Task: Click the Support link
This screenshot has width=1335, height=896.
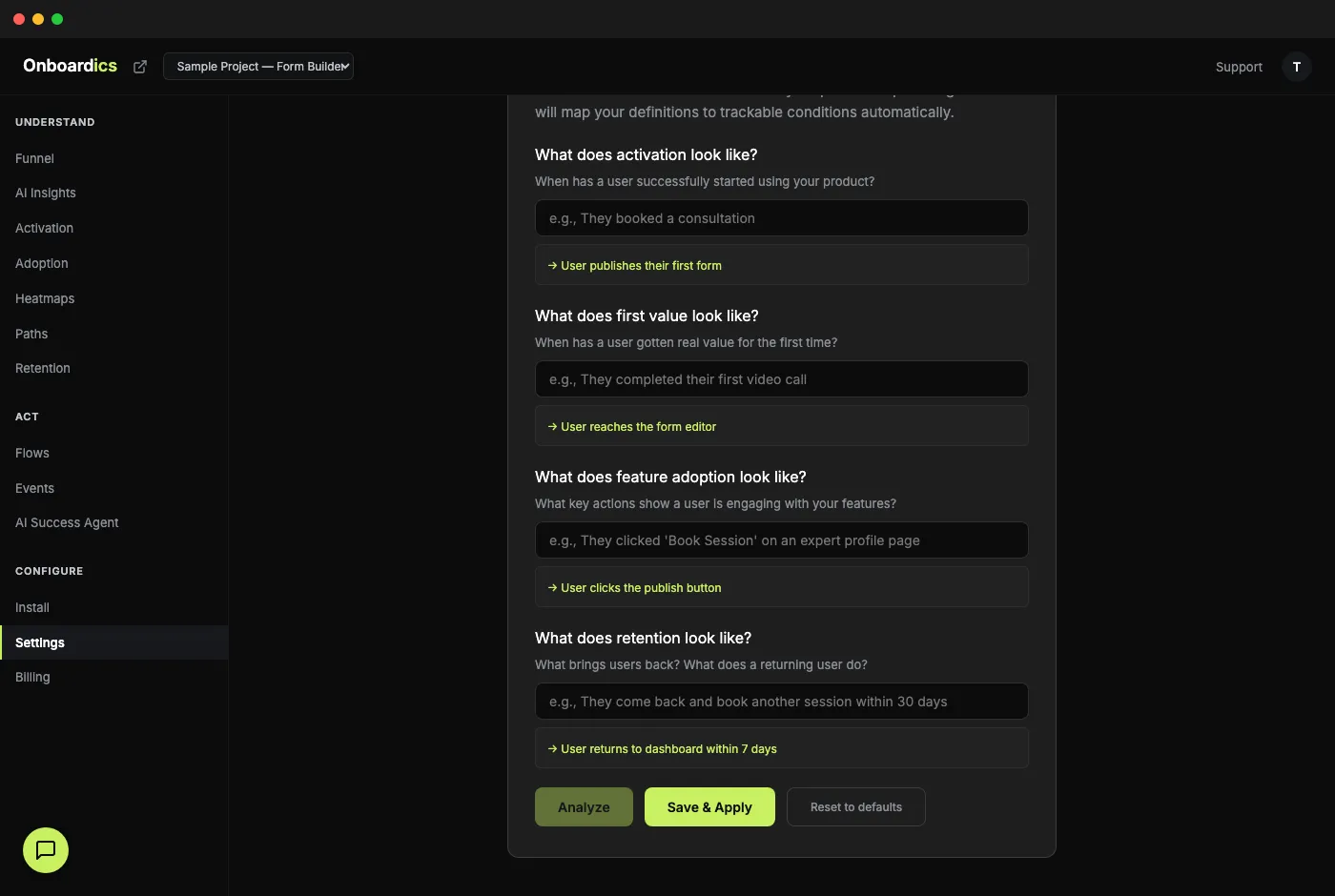Action: point(1239,67)
